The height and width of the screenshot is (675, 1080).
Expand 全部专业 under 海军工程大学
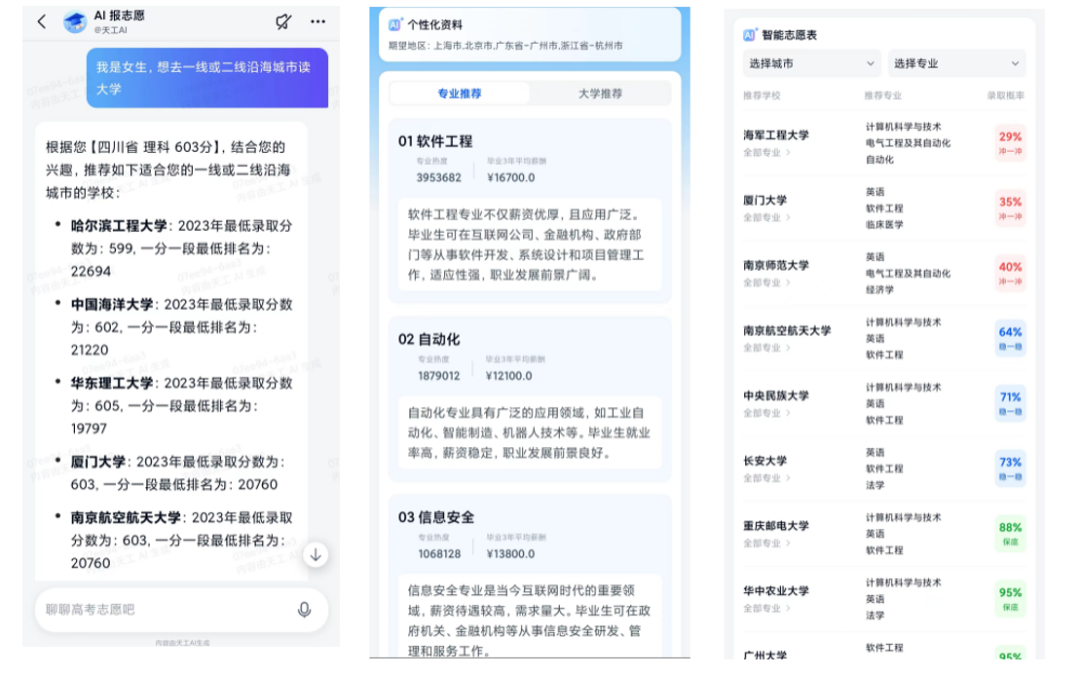[x=767, y=153]
